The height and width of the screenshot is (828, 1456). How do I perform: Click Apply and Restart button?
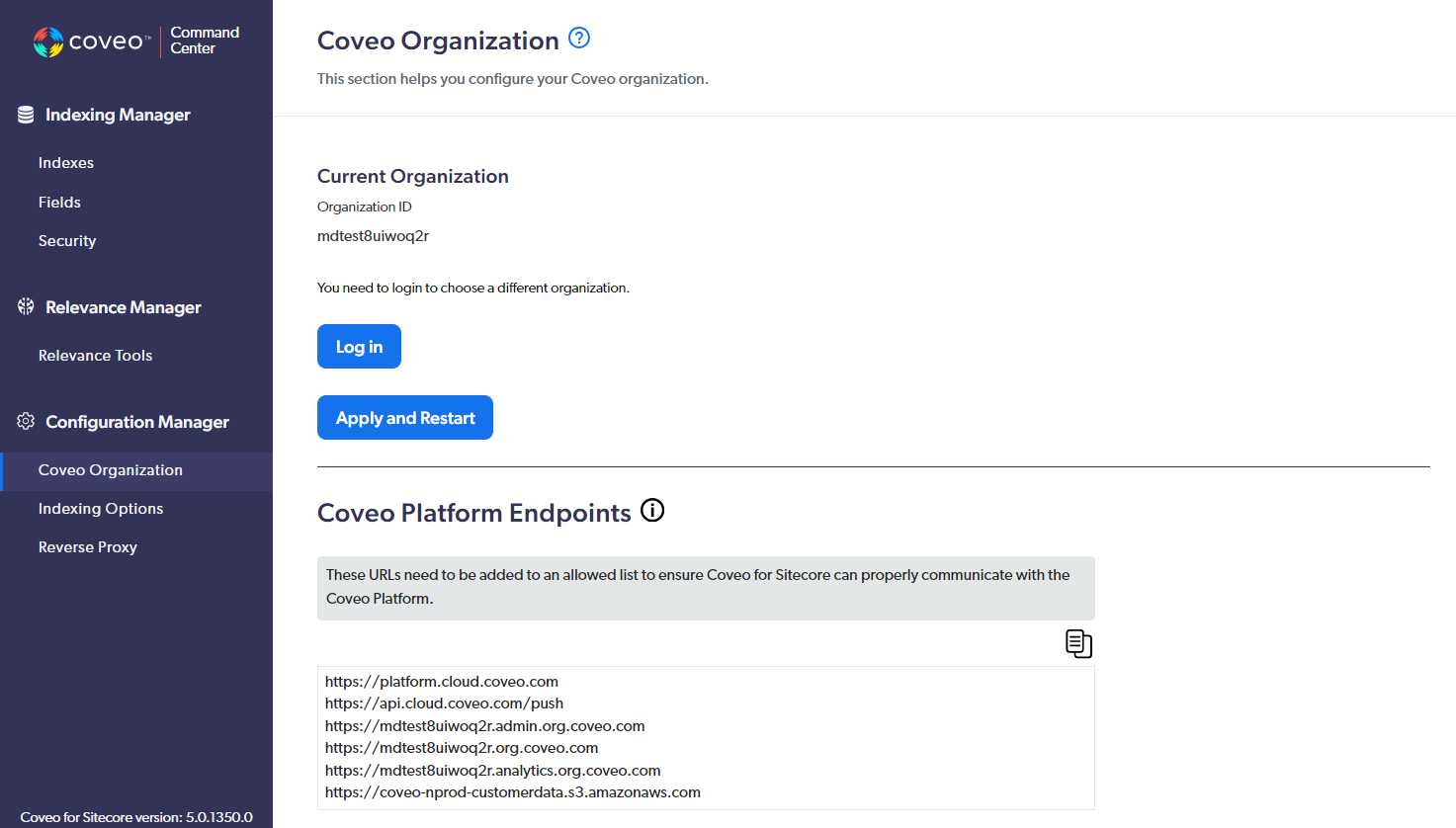(x=405, y=418)
